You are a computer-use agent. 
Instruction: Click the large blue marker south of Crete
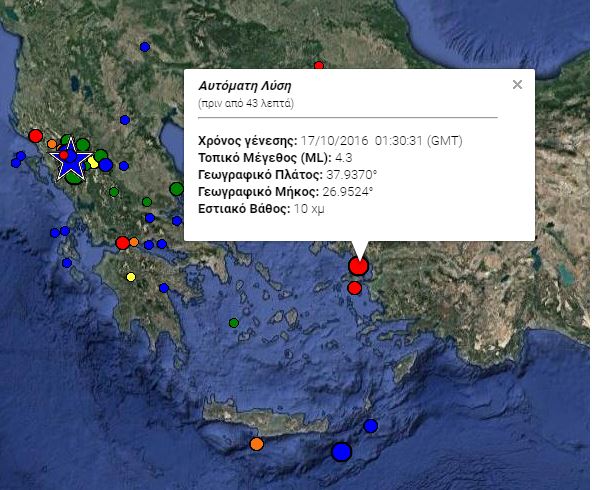click(342, 451)
